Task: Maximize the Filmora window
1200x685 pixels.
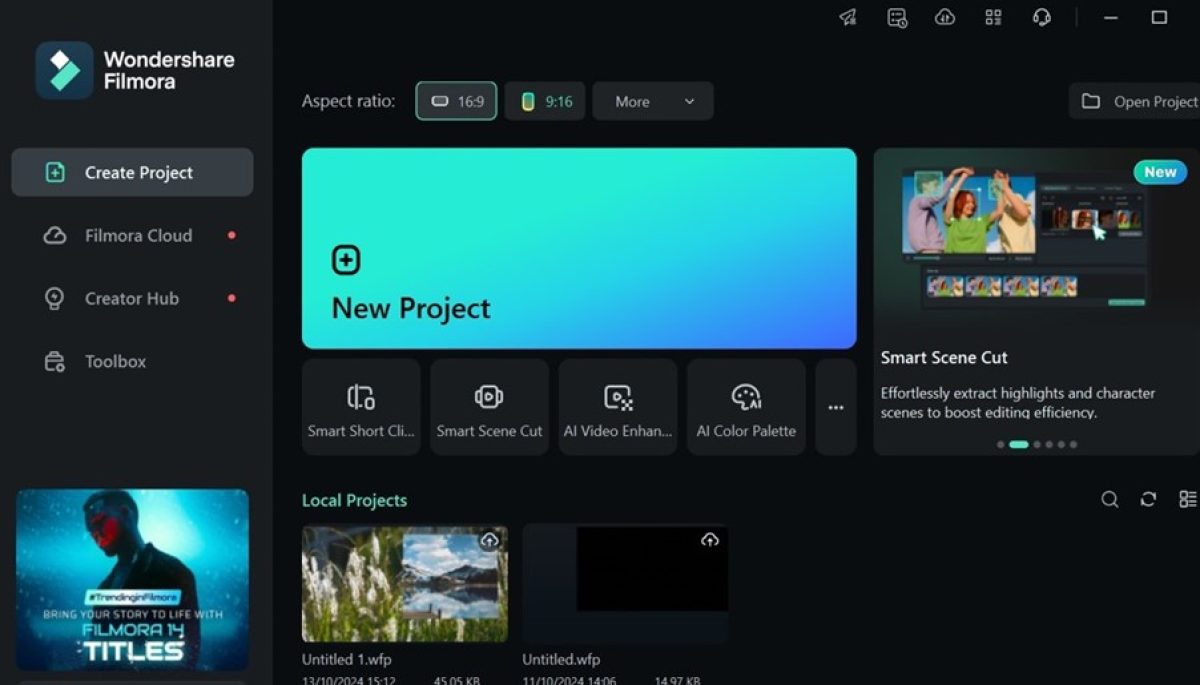Action: [1159, 18]
